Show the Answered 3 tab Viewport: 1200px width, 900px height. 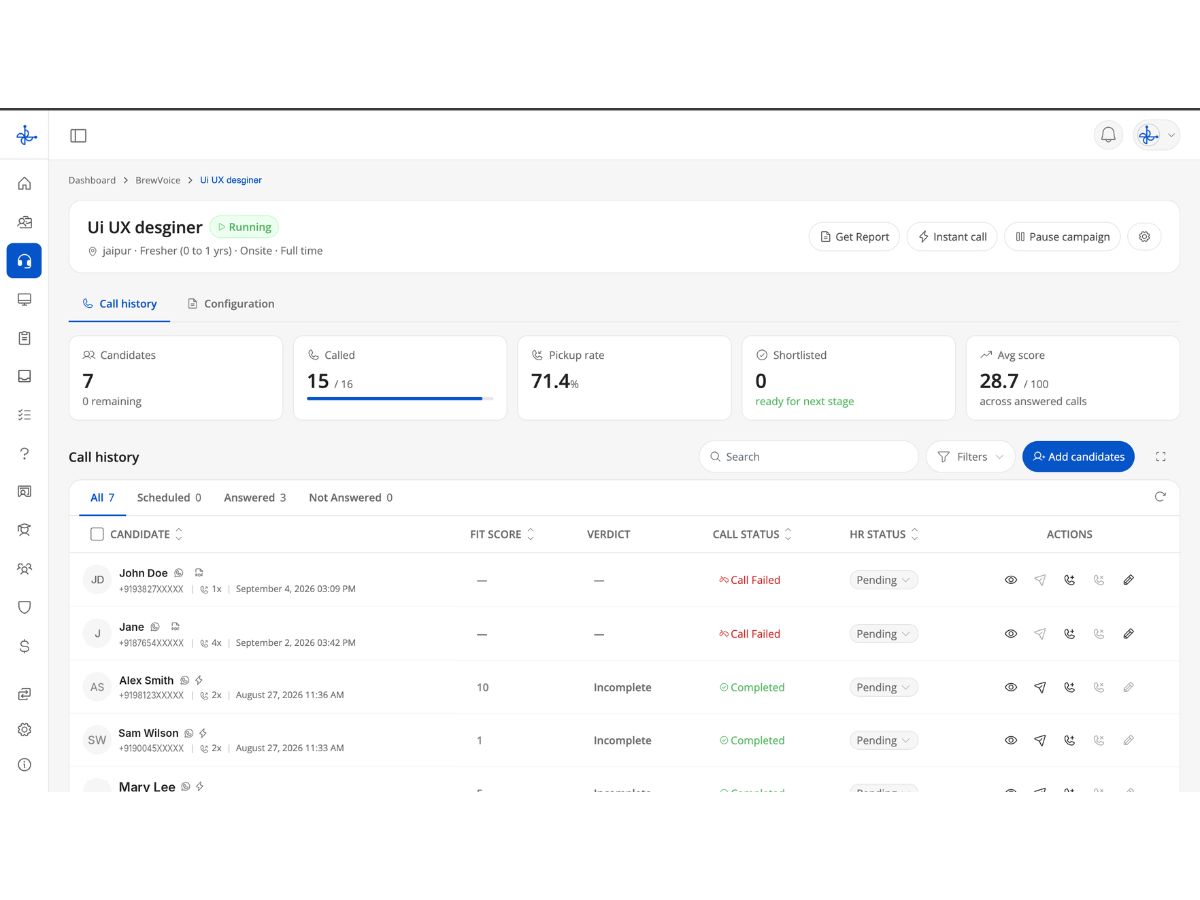coord(255,498)
